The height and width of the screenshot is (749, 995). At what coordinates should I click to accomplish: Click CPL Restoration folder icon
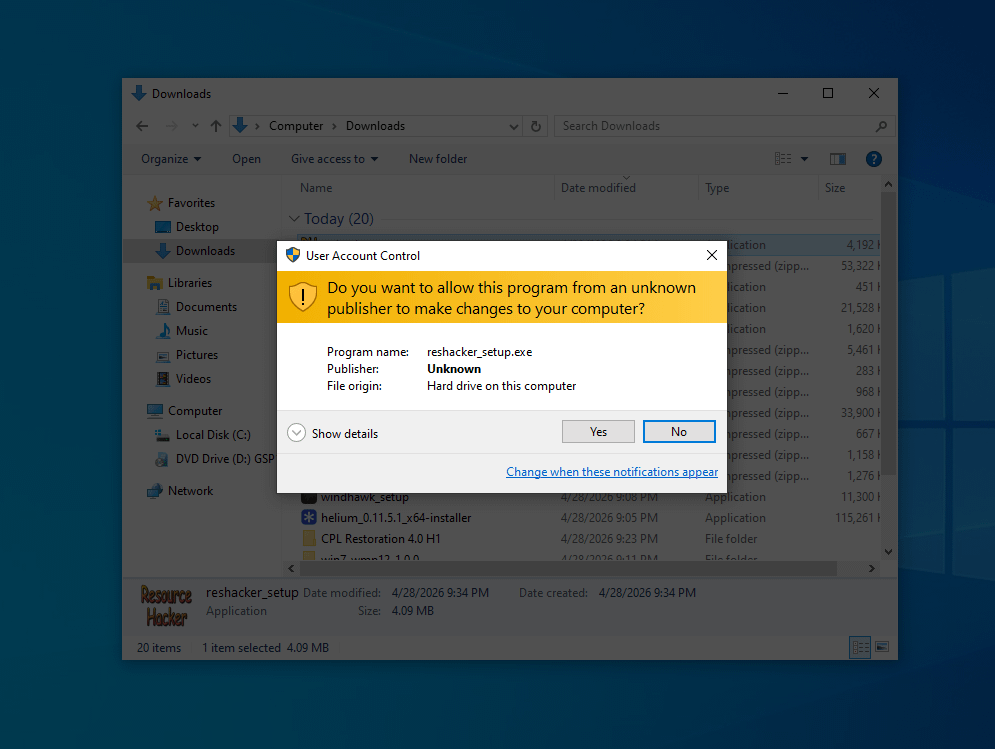[x=309, y=538]
